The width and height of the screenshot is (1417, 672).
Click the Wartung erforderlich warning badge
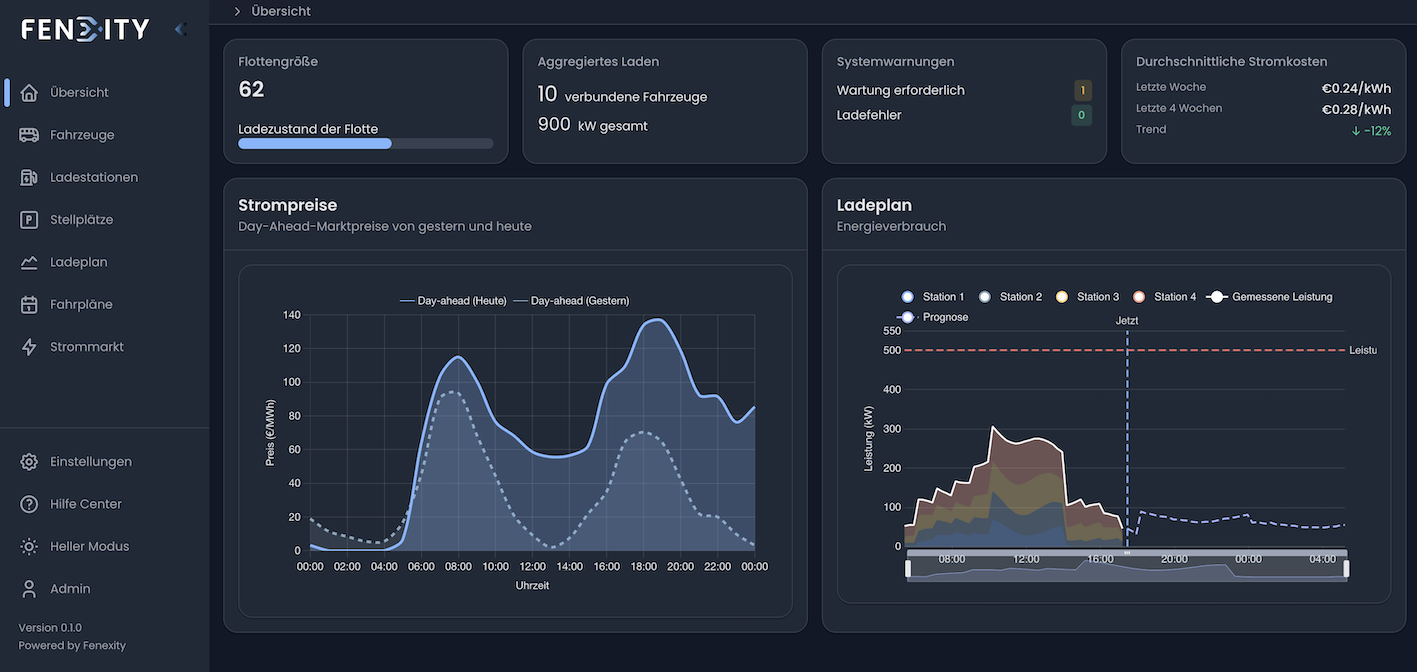(x=1081, y=89)
